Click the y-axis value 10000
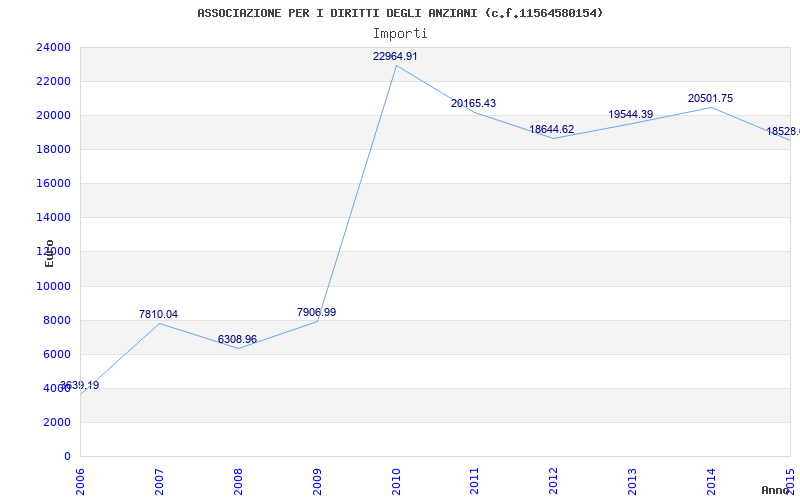Screen dimensions: 800x500 tap(53, 286)
